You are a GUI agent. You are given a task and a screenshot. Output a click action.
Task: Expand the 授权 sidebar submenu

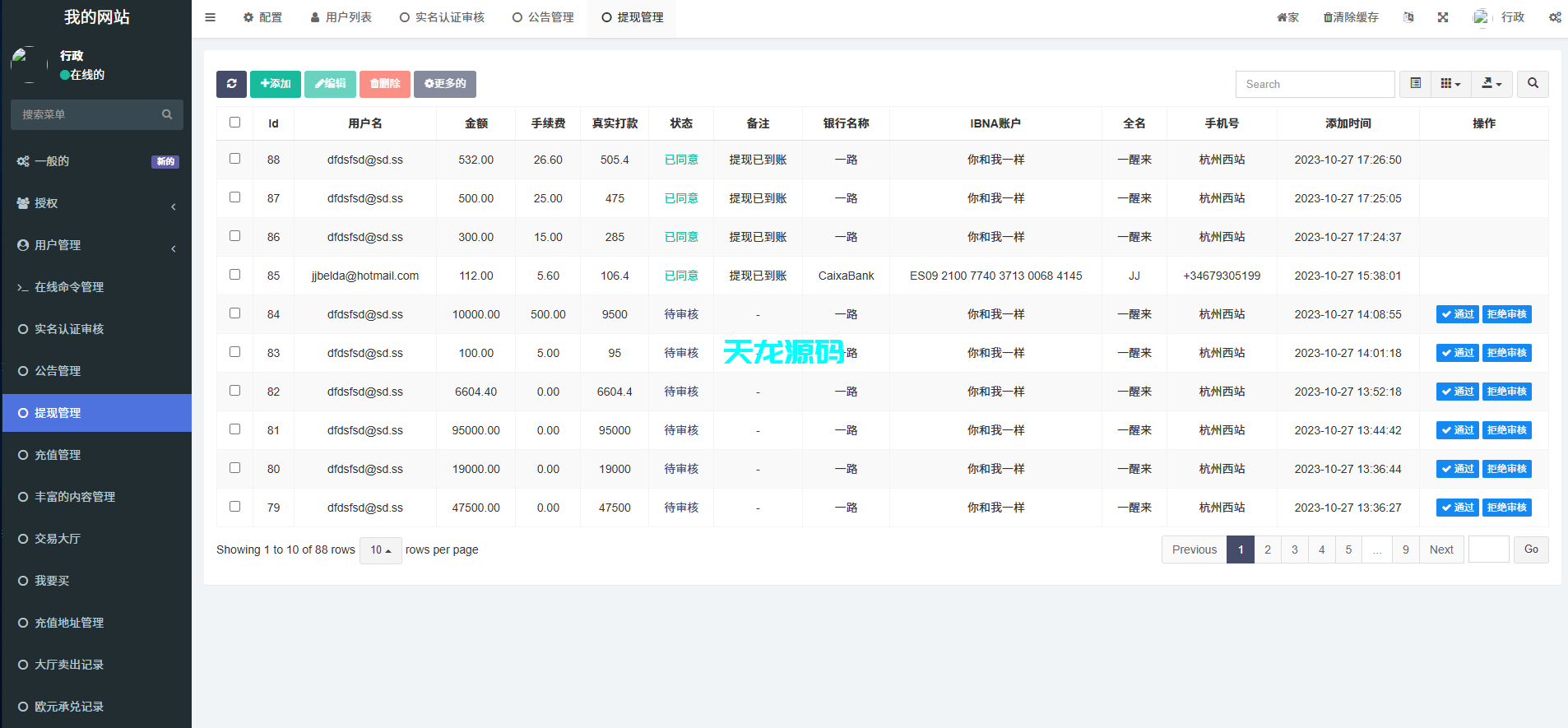97,203
